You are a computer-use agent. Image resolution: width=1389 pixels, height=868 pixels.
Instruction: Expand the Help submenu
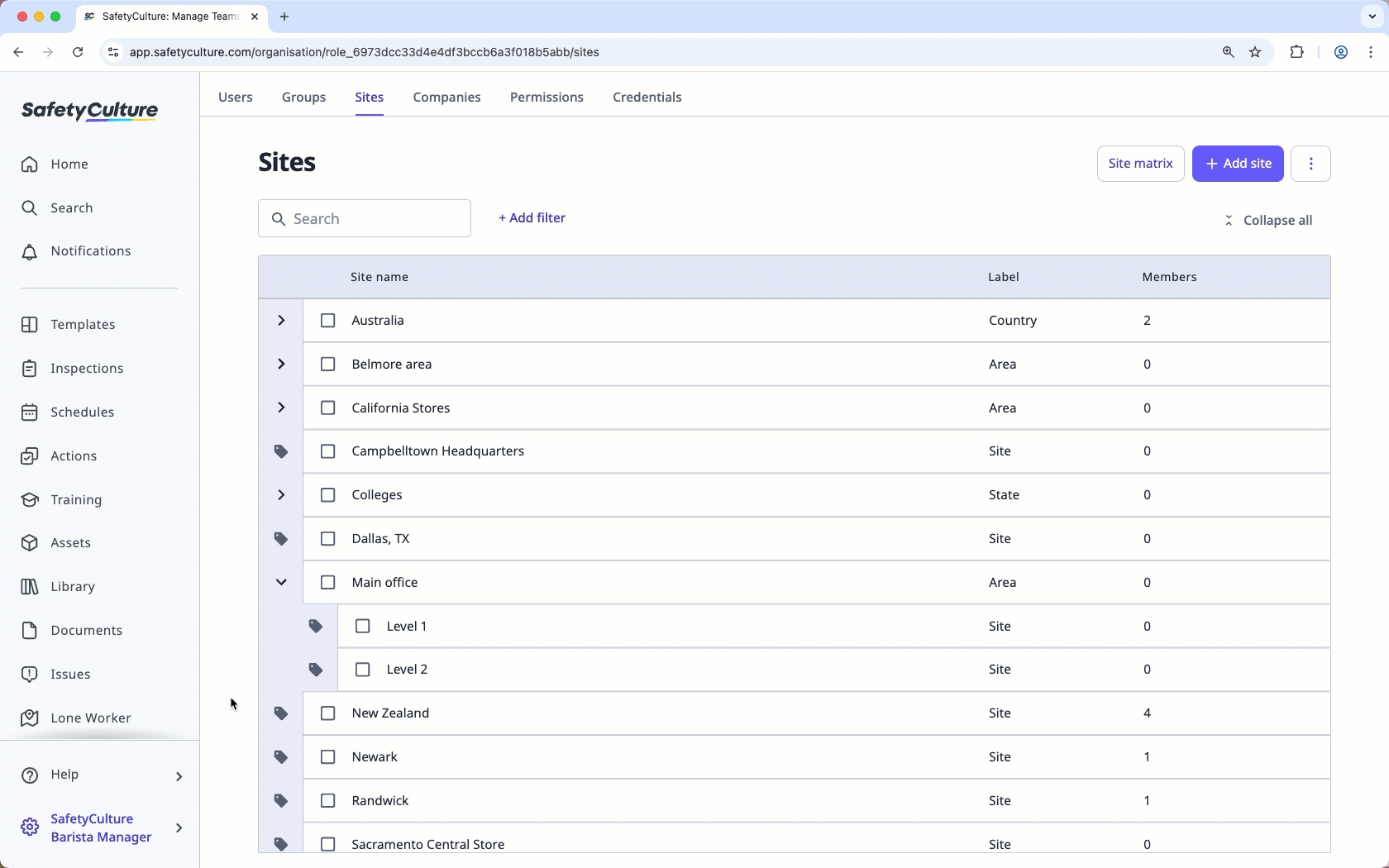179,776
